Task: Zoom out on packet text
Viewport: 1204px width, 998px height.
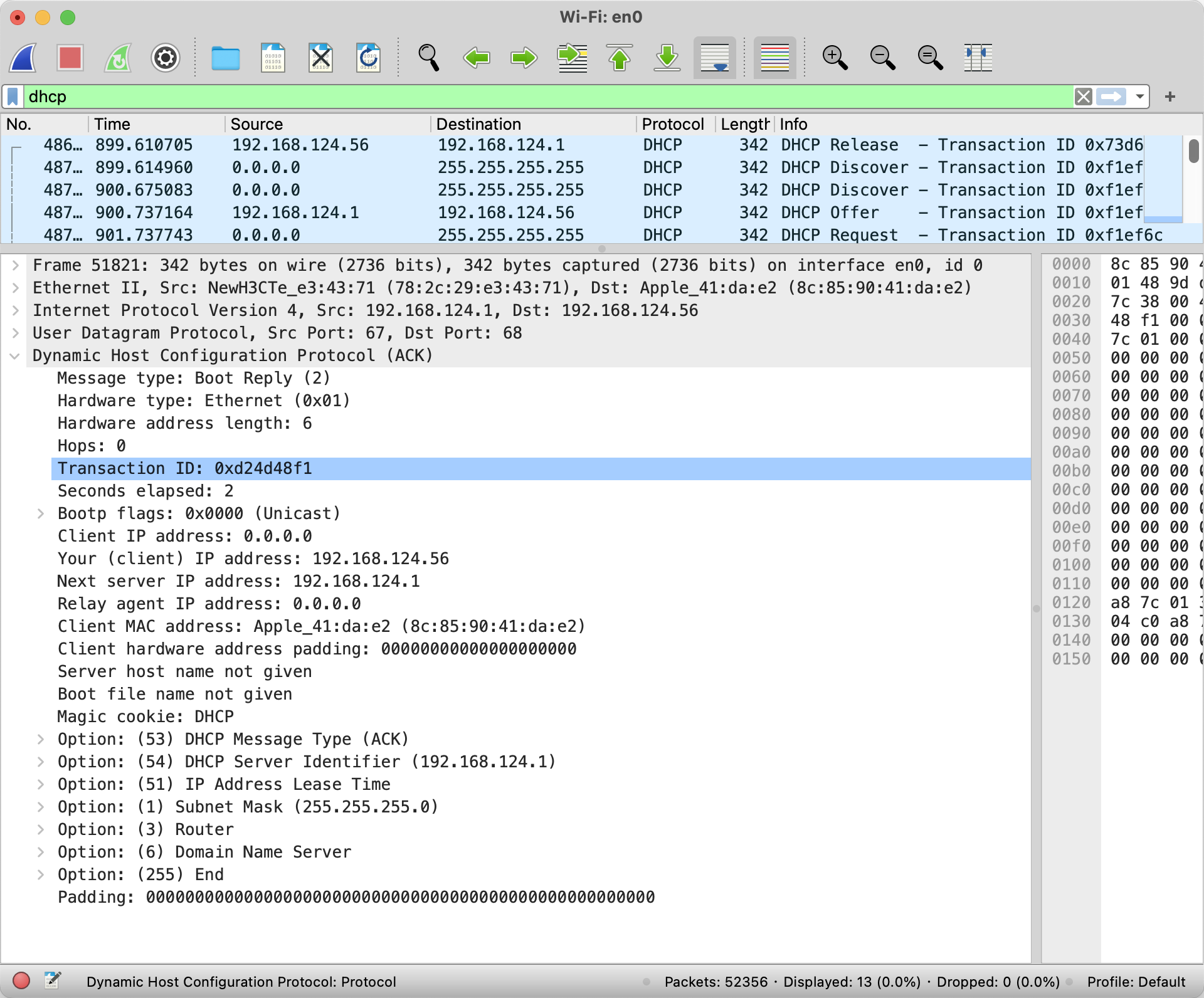Action: coord(883,58)
